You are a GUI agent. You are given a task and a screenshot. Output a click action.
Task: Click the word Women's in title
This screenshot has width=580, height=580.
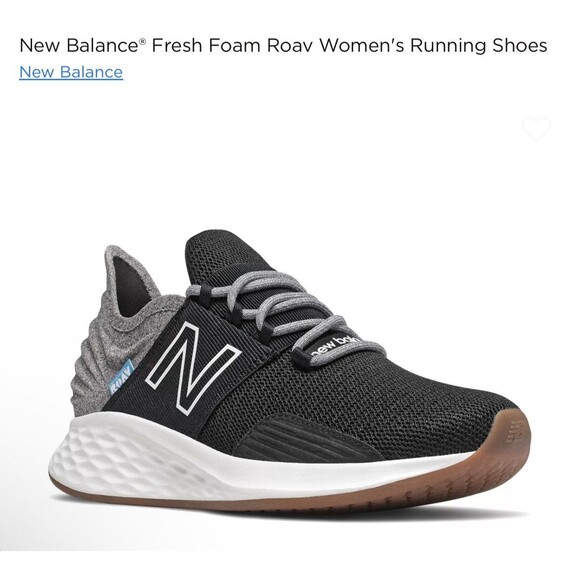coord(361,45)
